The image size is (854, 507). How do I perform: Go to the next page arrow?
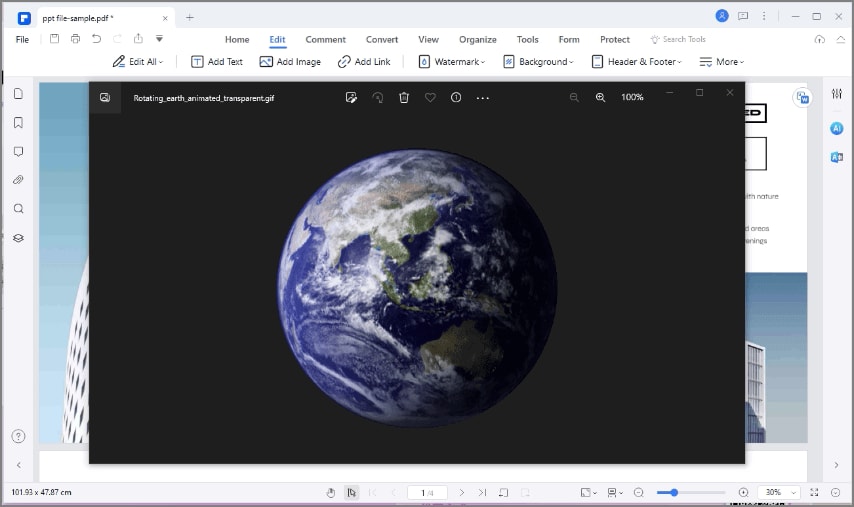[x=462, y=492]
